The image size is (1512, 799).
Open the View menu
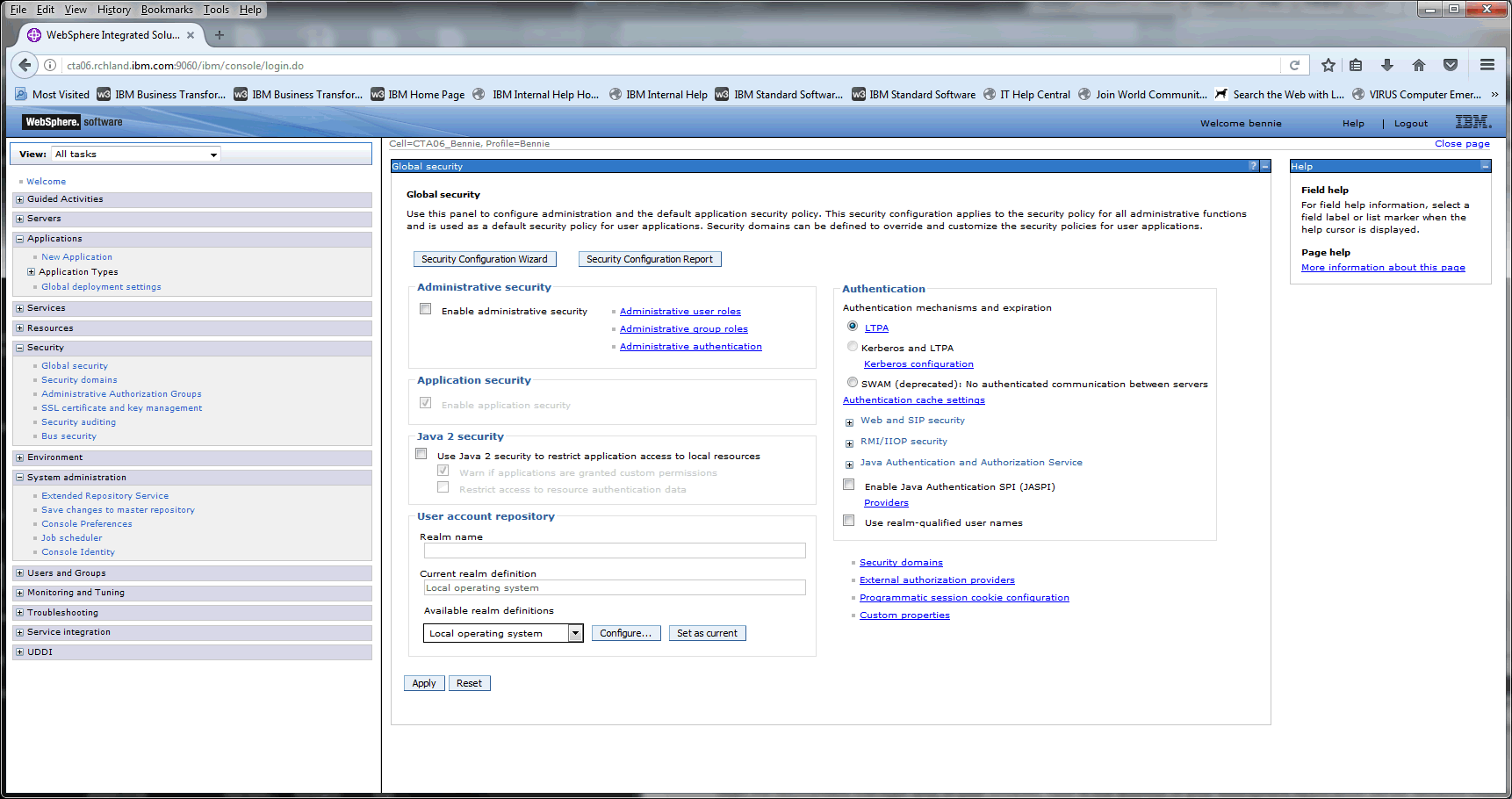pos(76,10)
